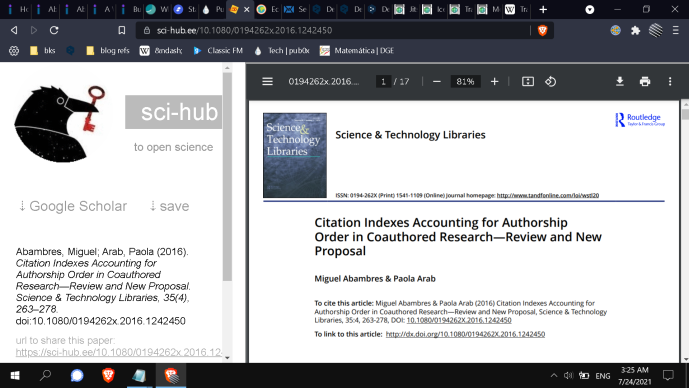689x388 pixels.
Task: Switch to the 'St' tab
Action: click(x=185, y=9)
